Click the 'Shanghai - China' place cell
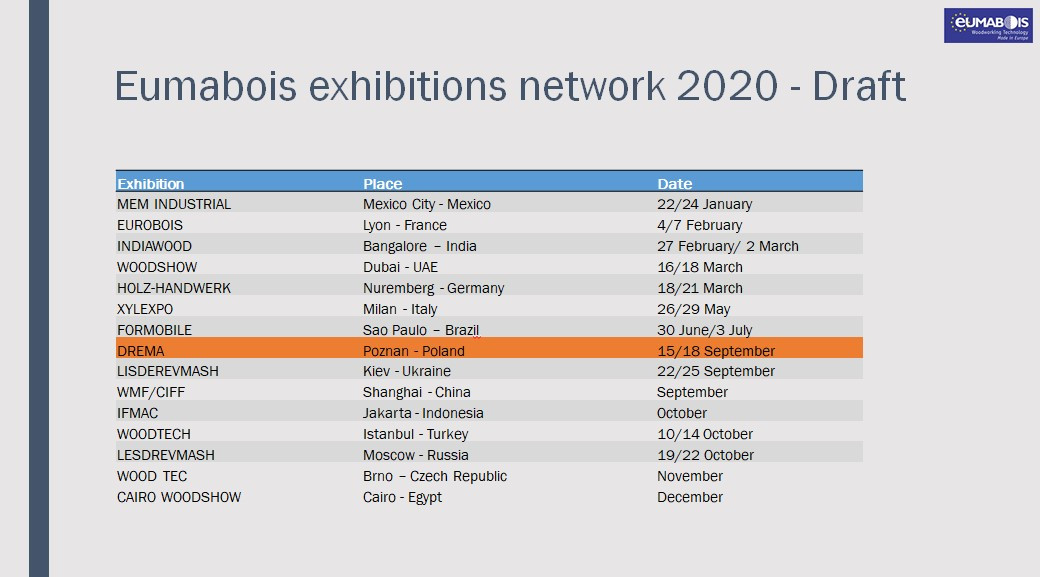 coord(417,393)
